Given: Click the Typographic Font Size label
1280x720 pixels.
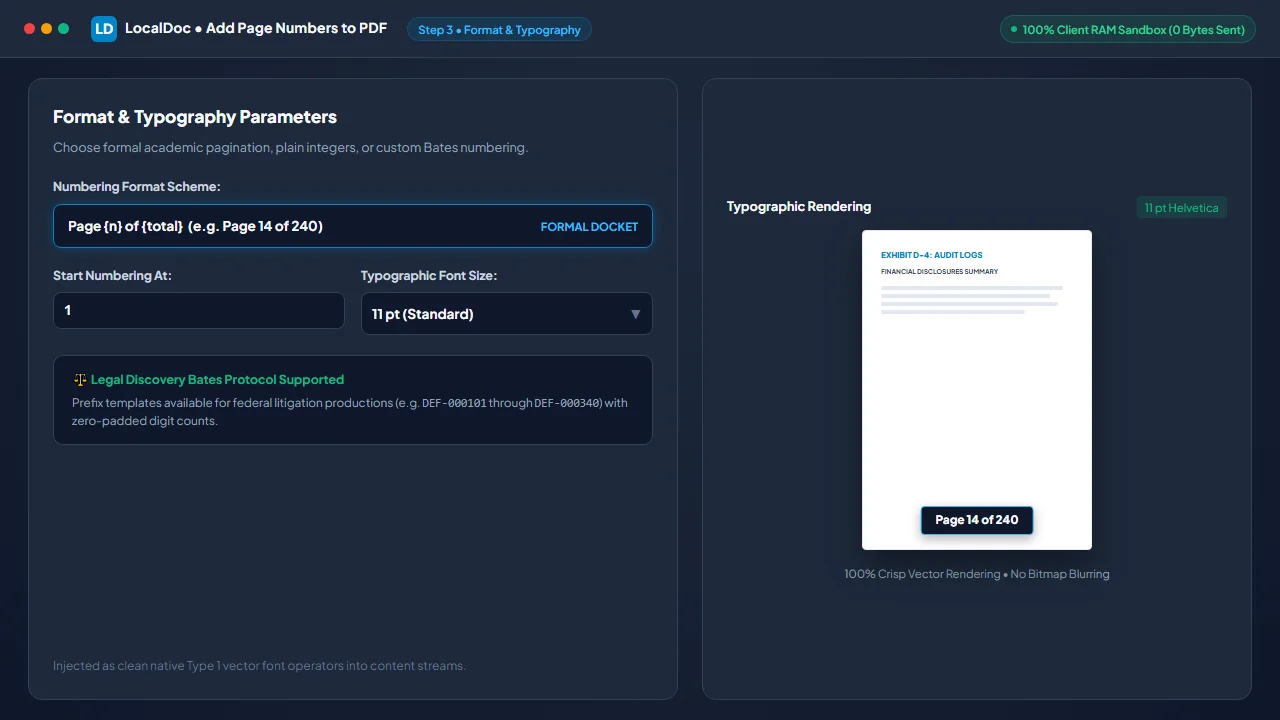Looking at the screenshot, I should [429, 275].
